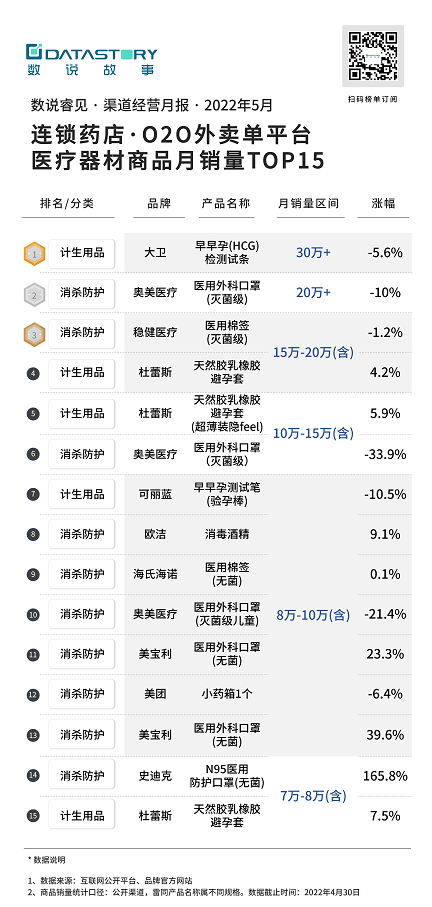432x907 pixels.
Task: Click the 小药箱1个 product name
Action: click(x=227, y=693)
